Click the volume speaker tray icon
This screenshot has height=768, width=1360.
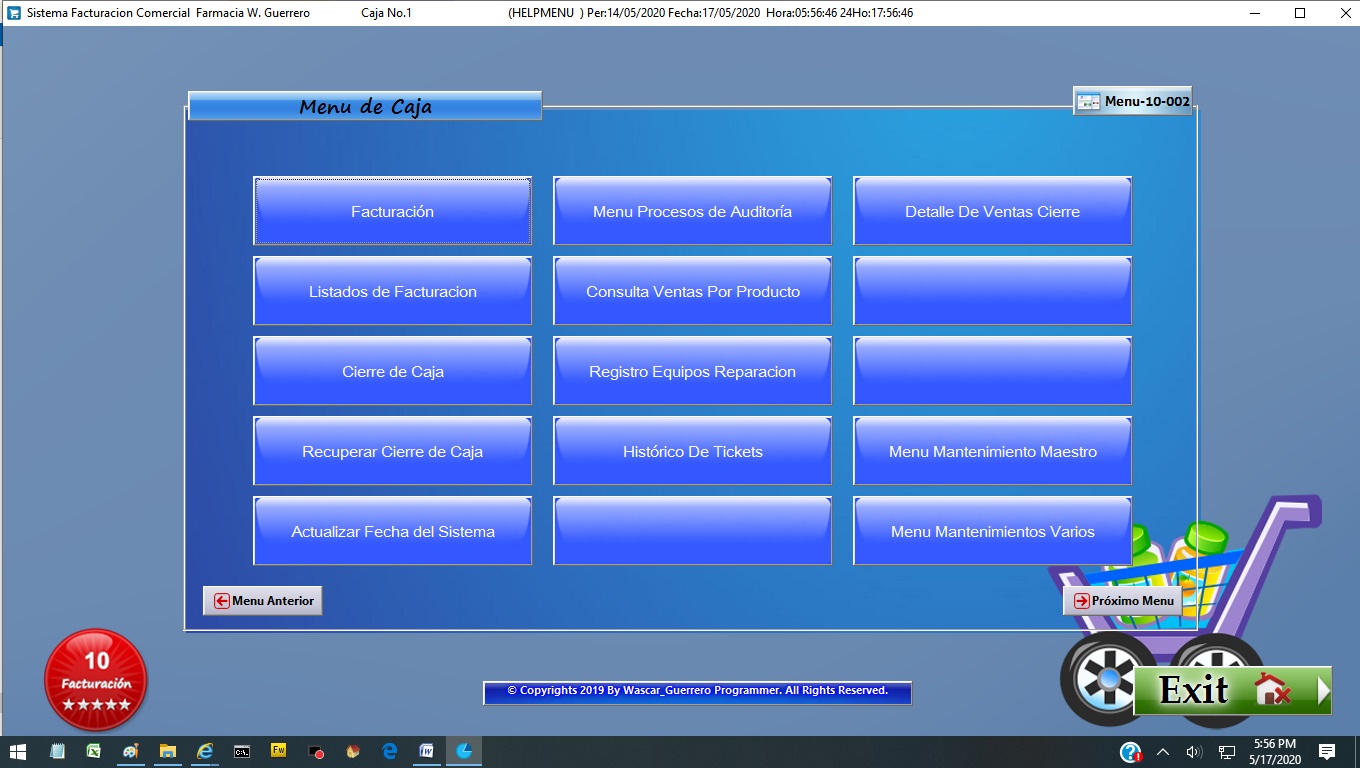(x=1193, y=752)
